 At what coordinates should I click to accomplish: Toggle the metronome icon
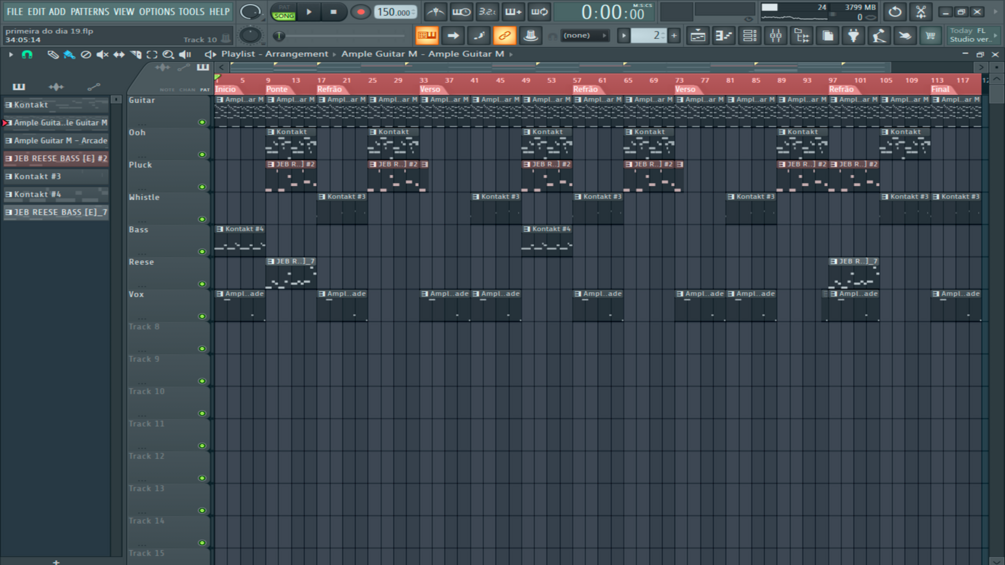[x=436, y=12]
